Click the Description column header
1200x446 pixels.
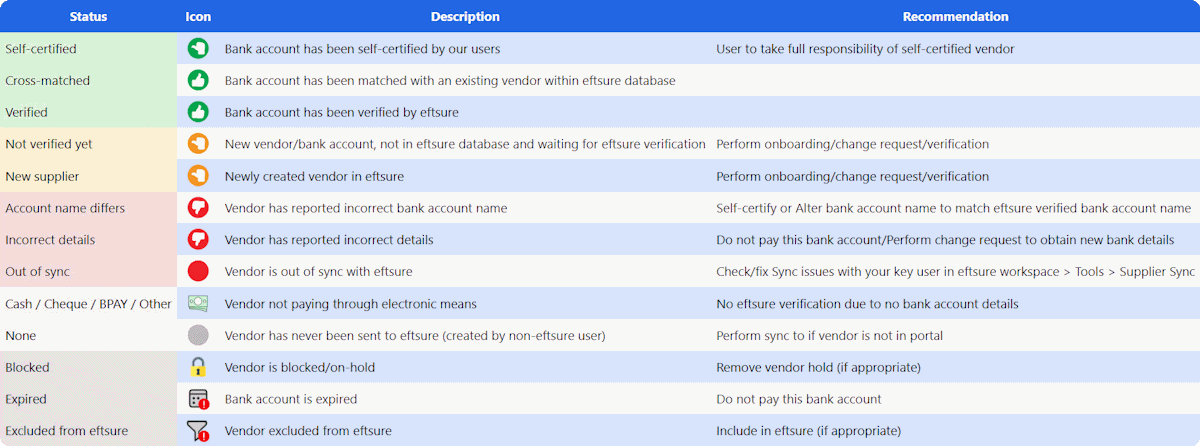pos(465,16)
